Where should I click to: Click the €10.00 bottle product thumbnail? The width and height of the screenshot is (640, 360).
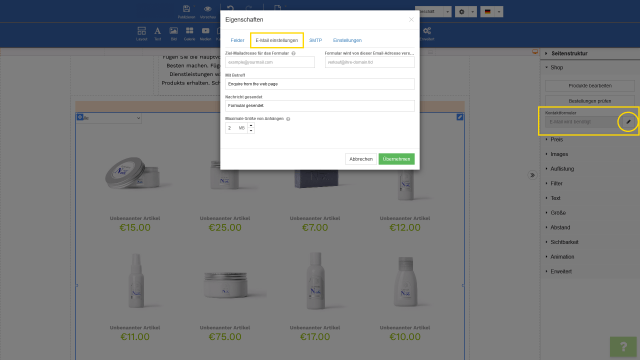point(405,282)
